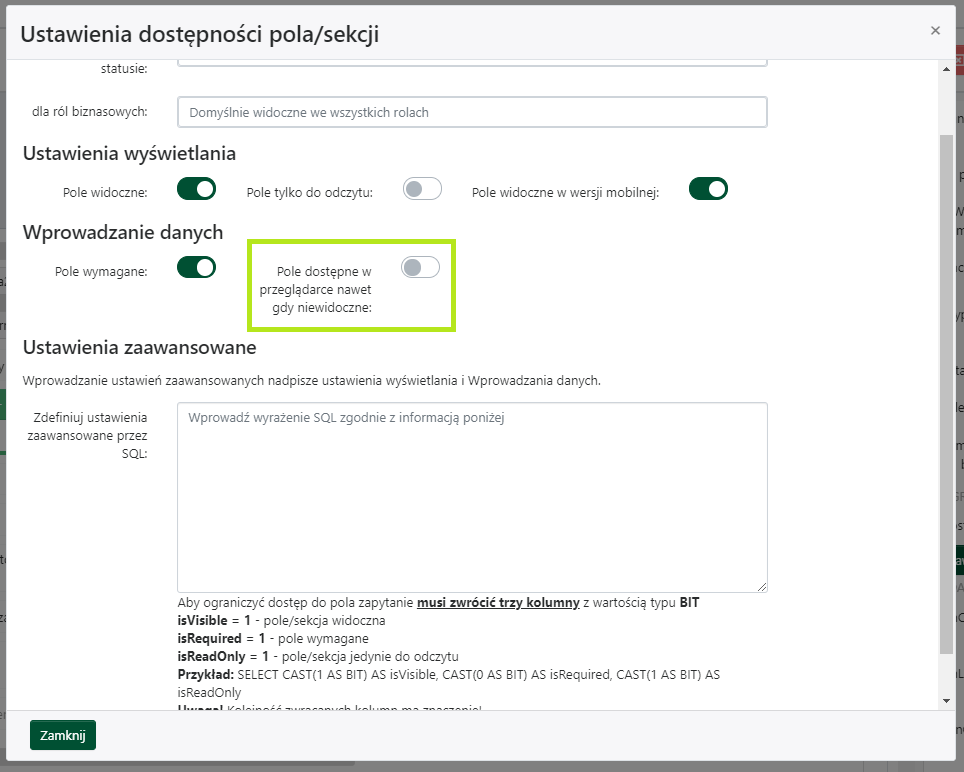964x772 pixels.
Task: Open the partially visible 'statusie' selector field
Action: point(472,63)
